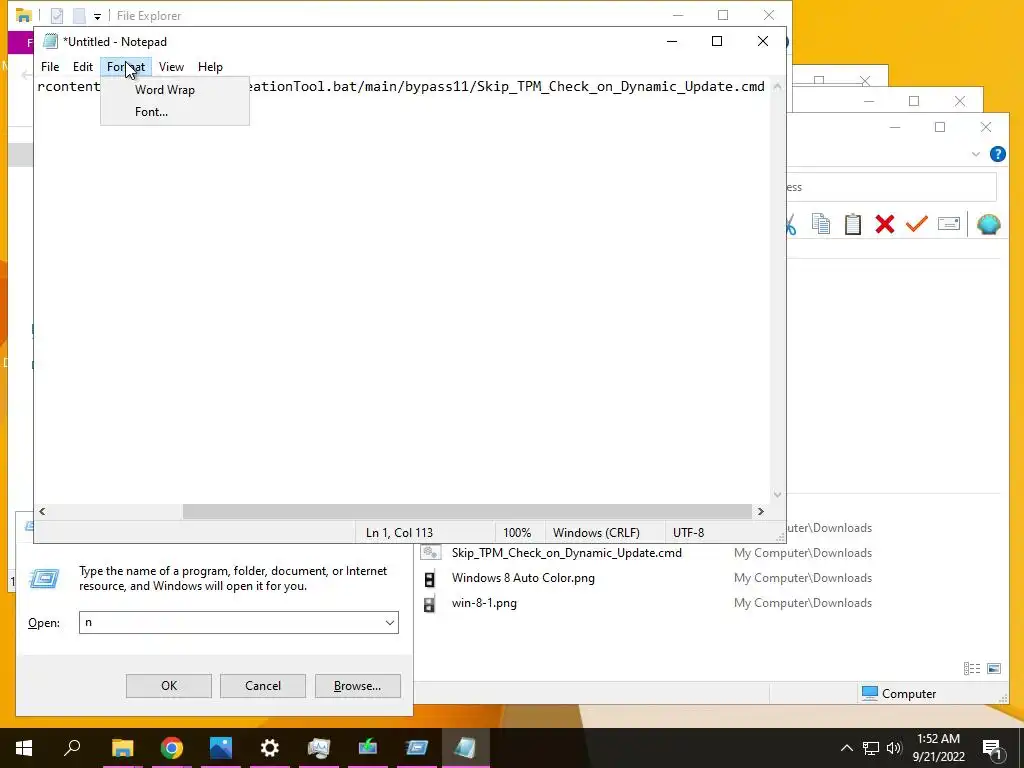Screen dimensions: 1024x768
Task: Open the Action Center notification icon
Action: [x=993, y=748]
